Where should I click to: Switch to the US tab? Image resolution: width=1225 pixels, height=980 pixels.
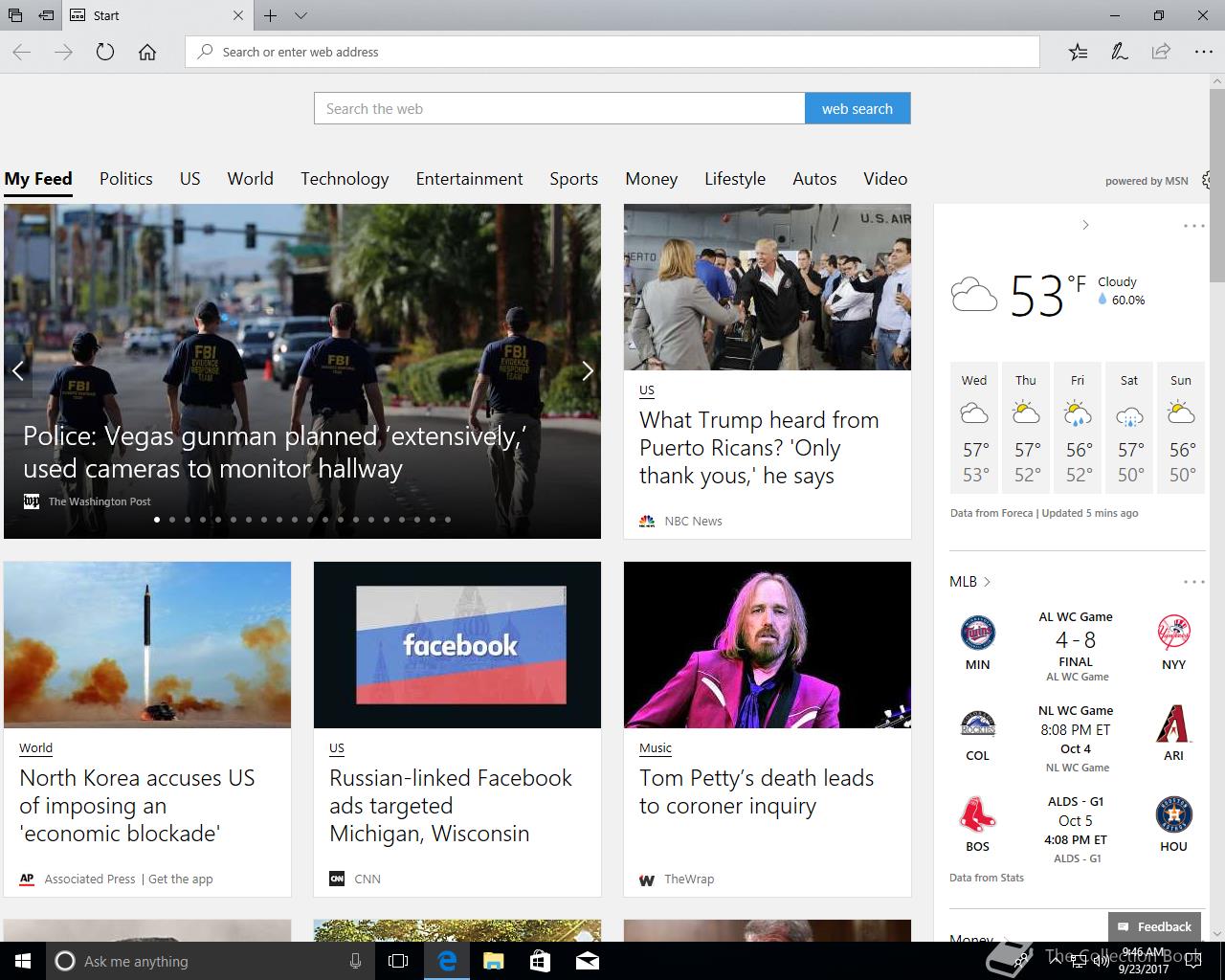[190, 179]
